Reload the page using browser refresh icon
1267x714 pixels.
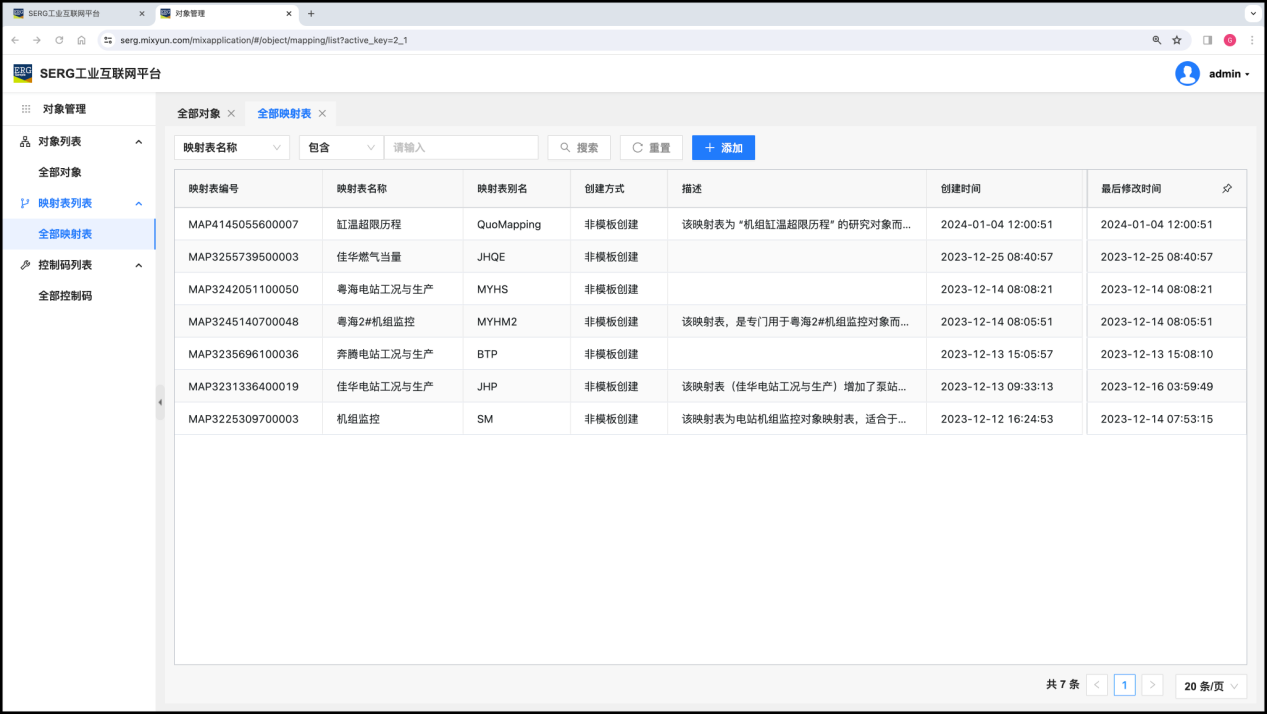[59, 40]
